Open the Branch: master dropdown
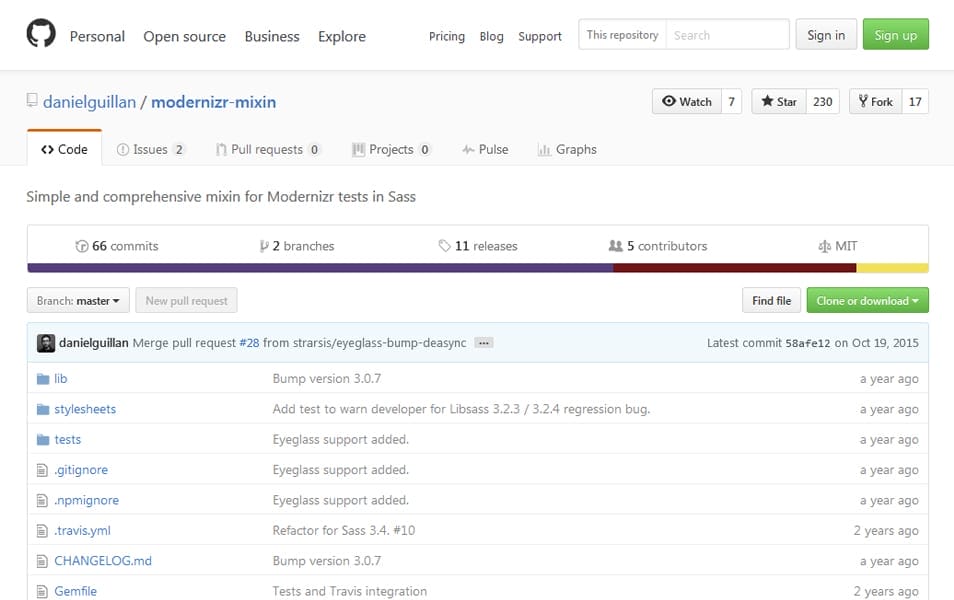 pos(78,300)
